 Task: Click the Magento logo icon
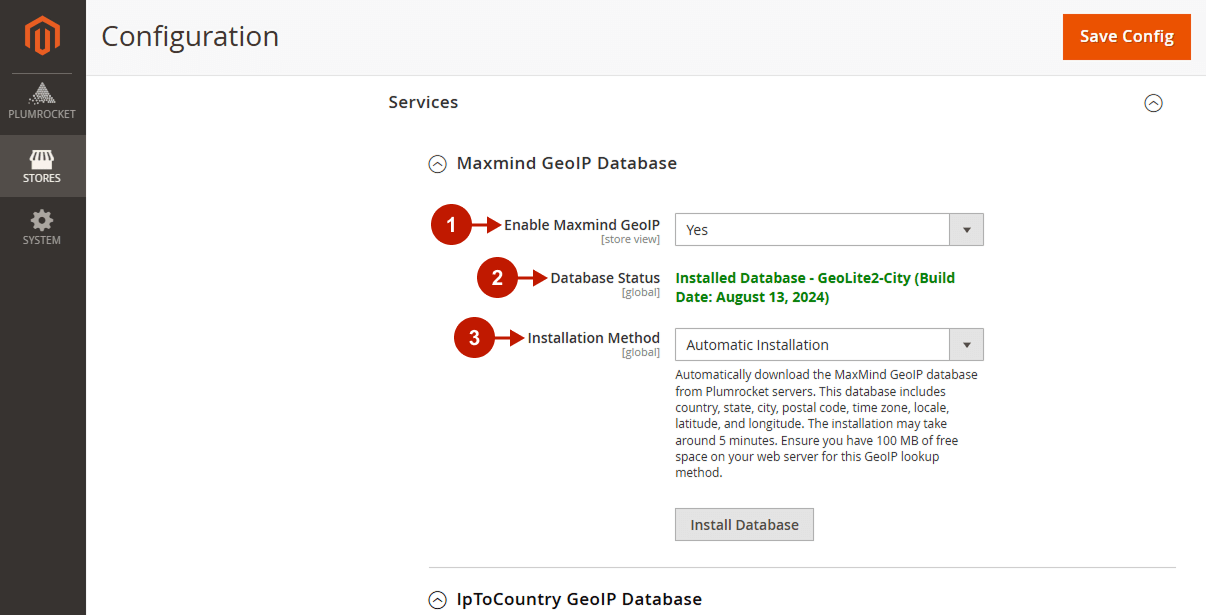click(x=42, y=36)
